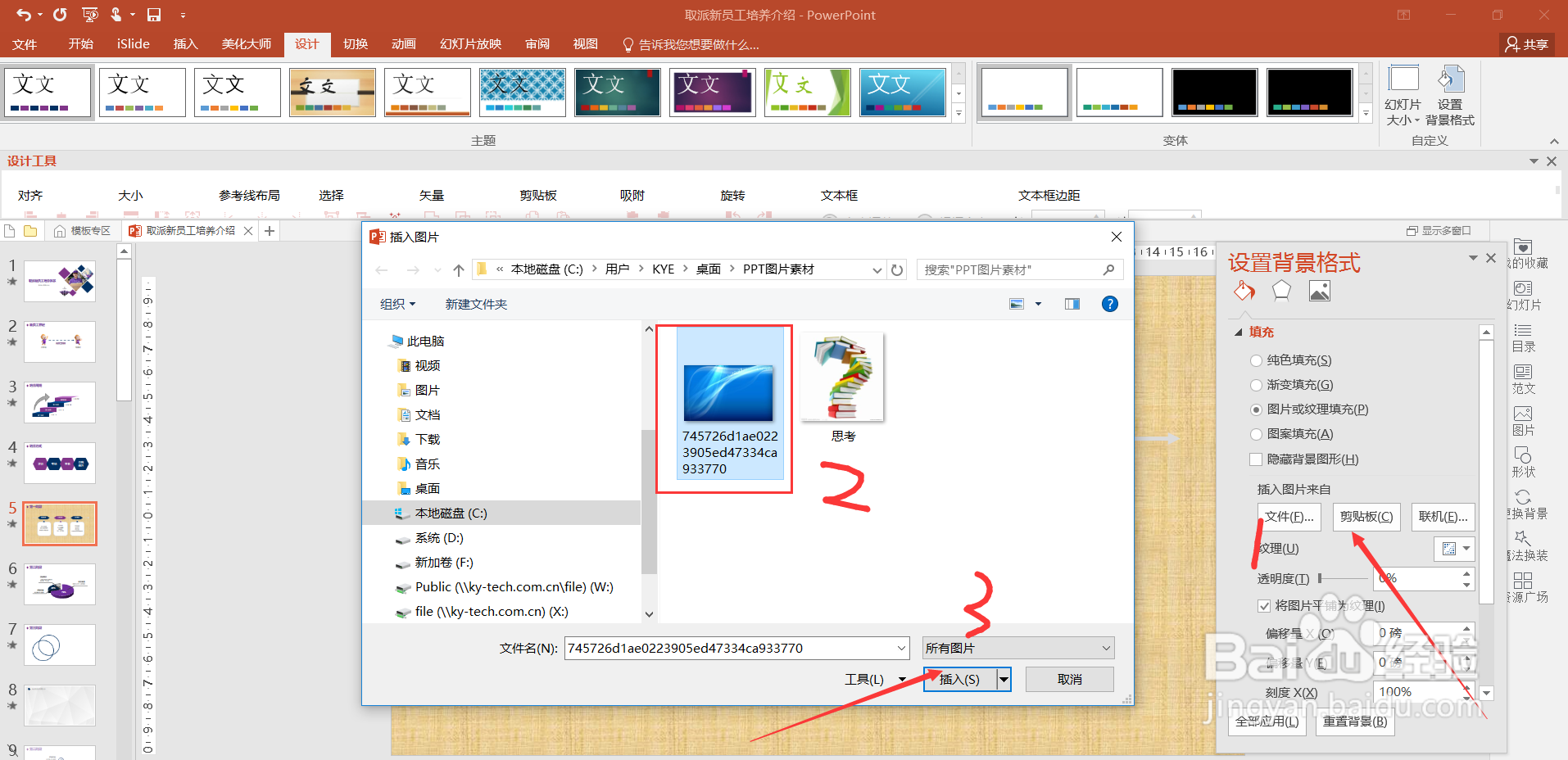Screen dimensions: 1568x760
Task: Select the 图案填充 radio option
Action: [x=1256, y=434]
